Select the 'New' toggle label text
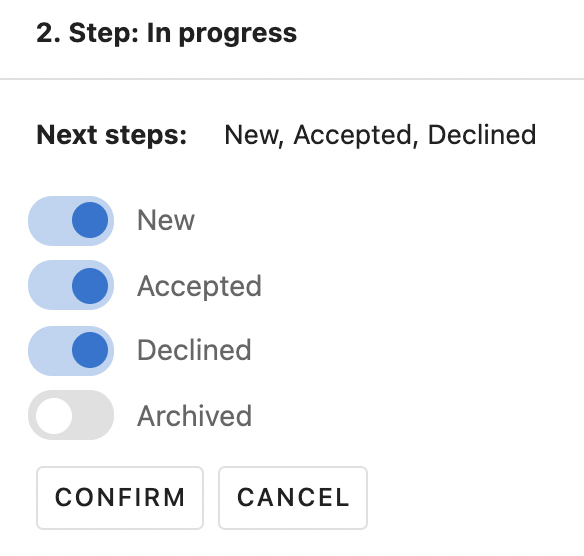This screenshot has height=556, width=584. coord(166,220)
